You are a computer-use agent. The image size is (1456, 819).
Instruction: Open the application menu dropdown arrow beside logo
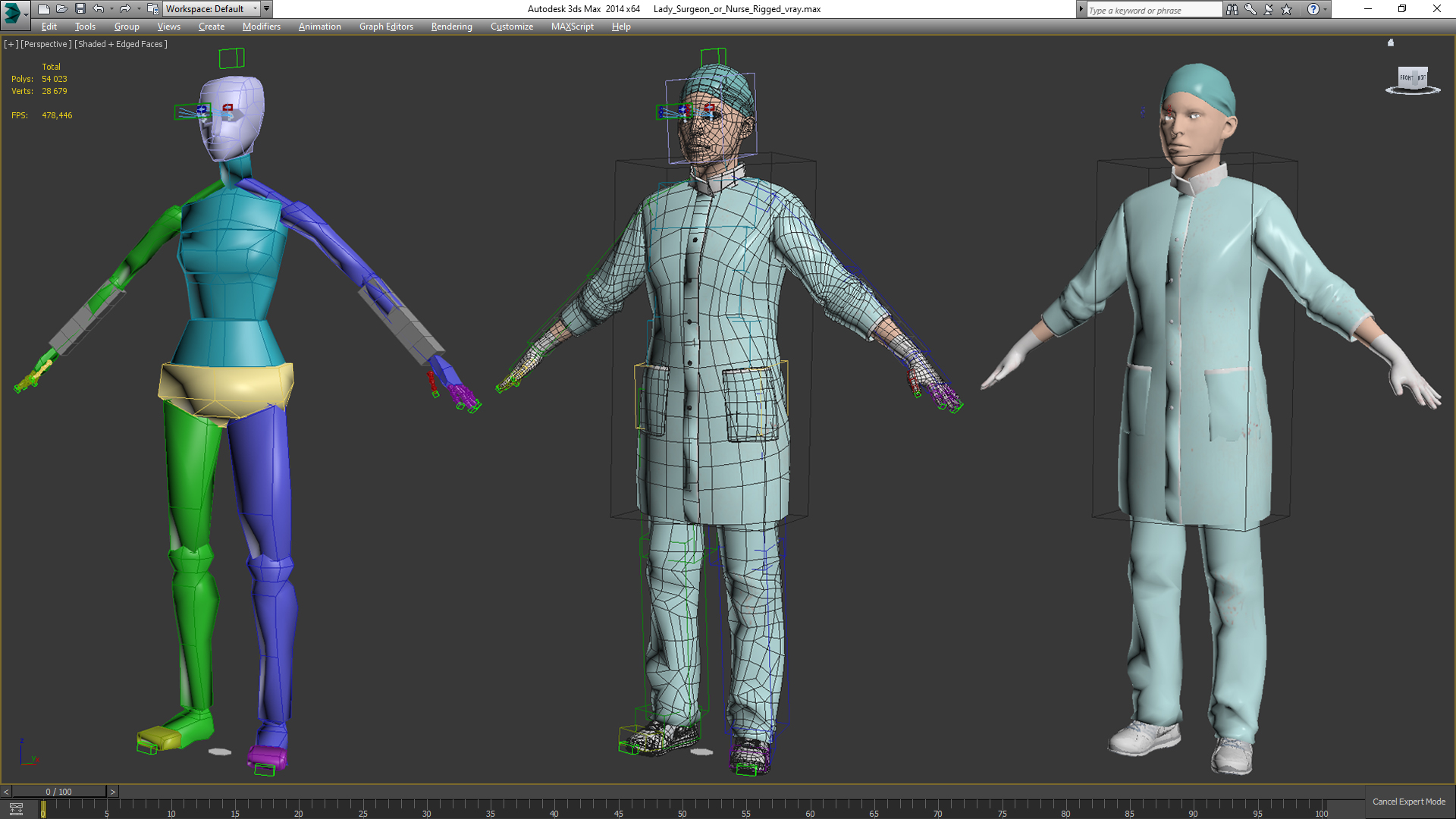26,14
